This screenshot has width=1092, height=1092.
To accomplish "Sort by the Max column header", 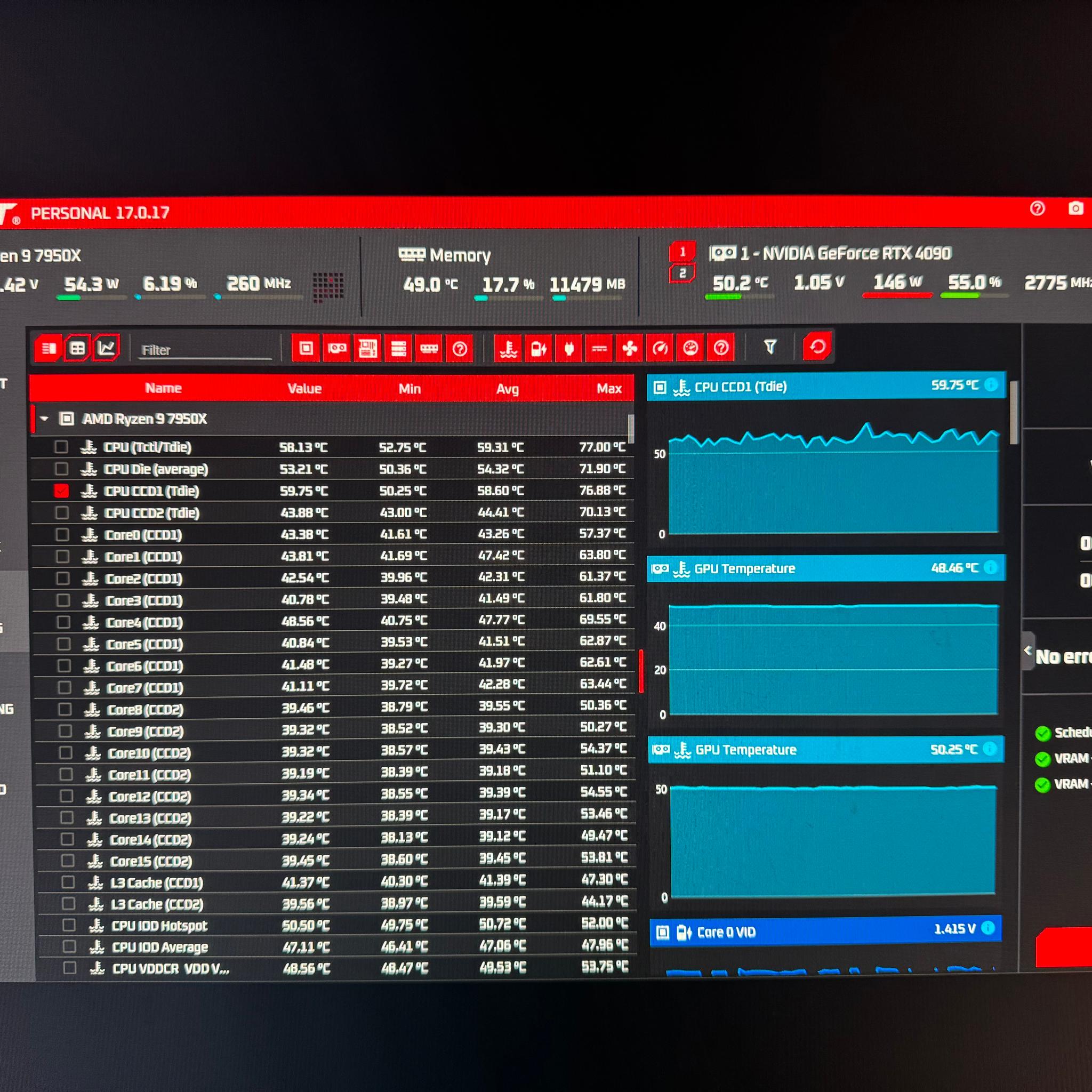I will [x=609, y=388].
